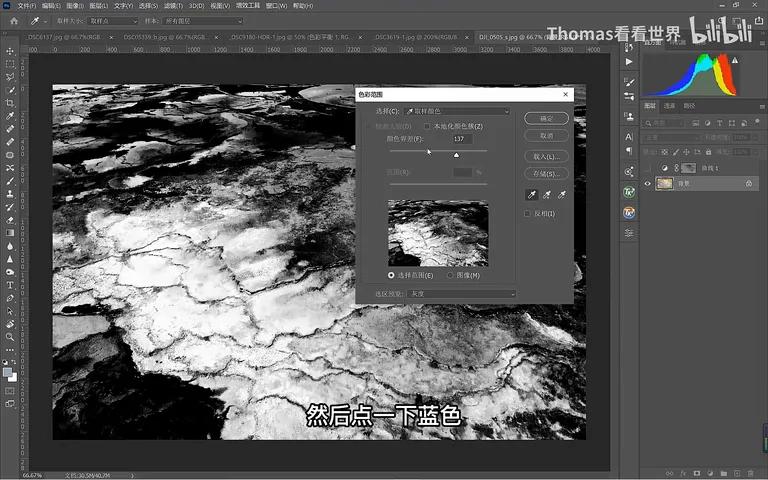
Task: Select the Zoom magnifier tool
Action: (x=10, y=337)
